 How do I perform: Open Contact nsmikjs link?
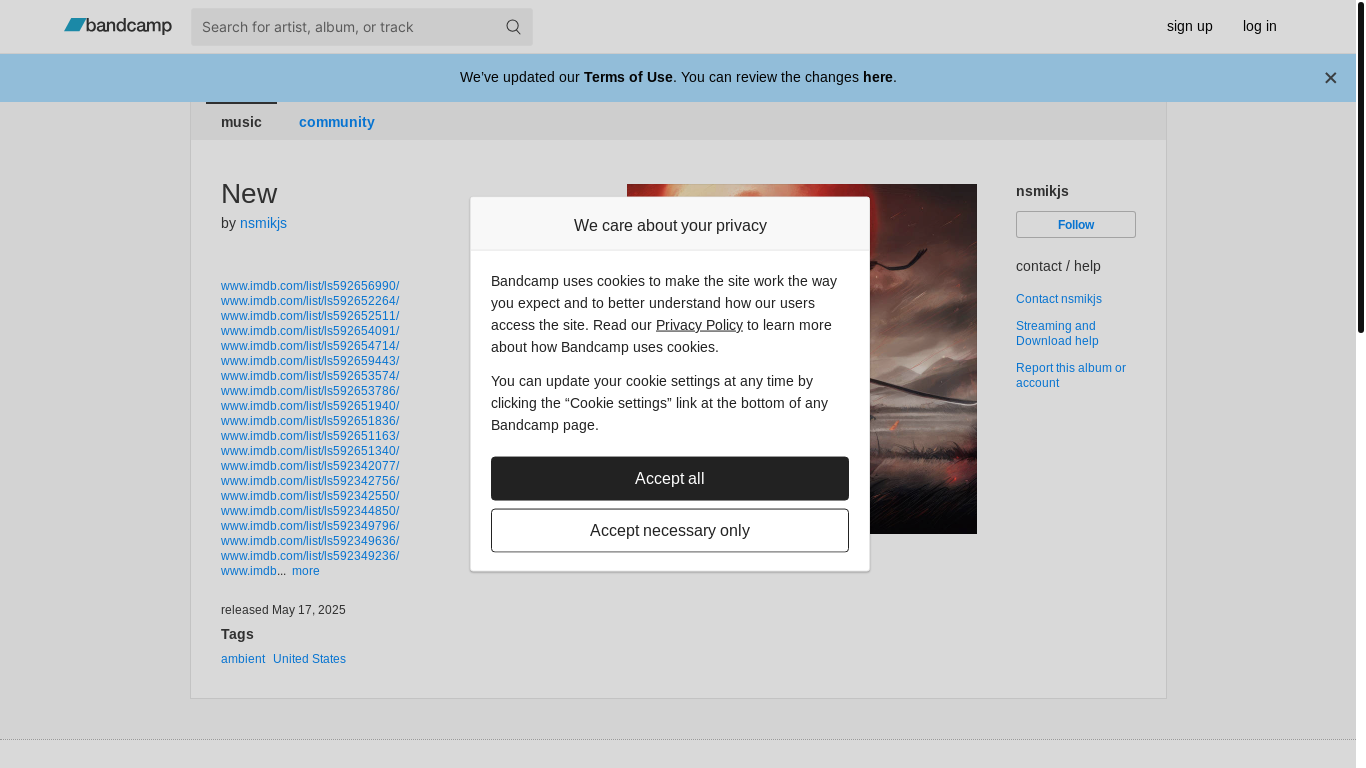1058,299
